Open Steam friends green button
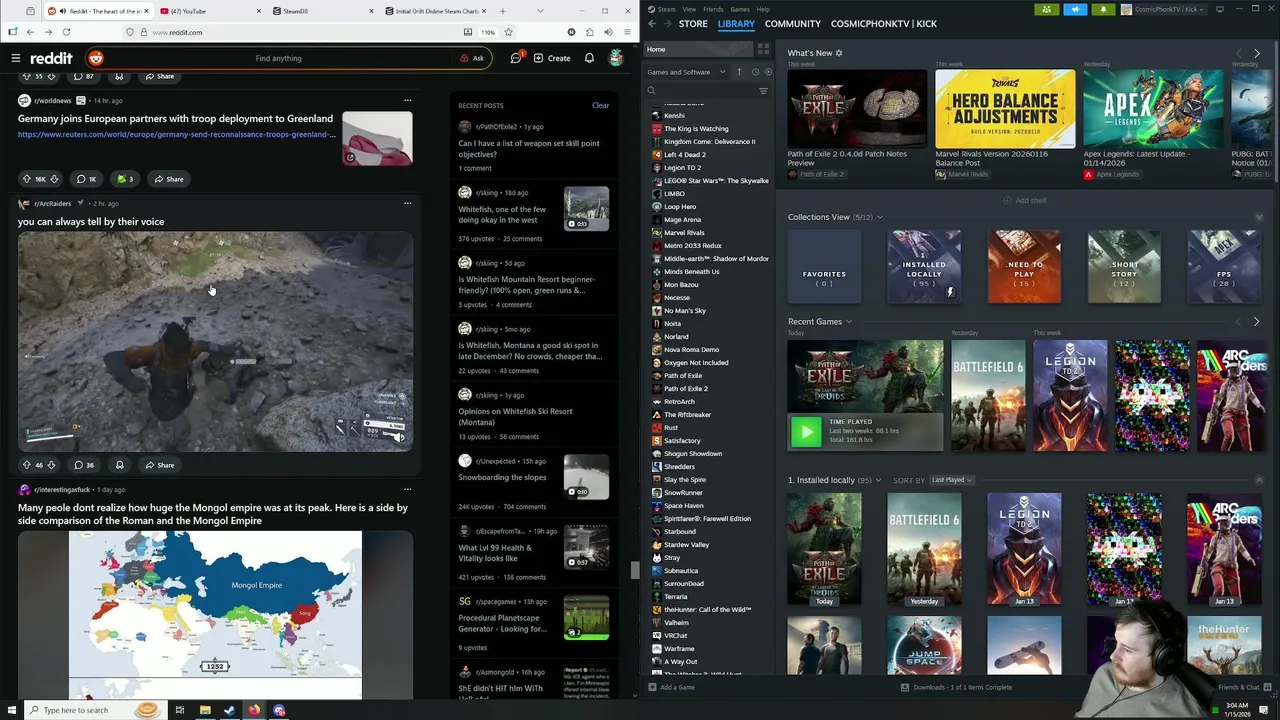 1046,9
